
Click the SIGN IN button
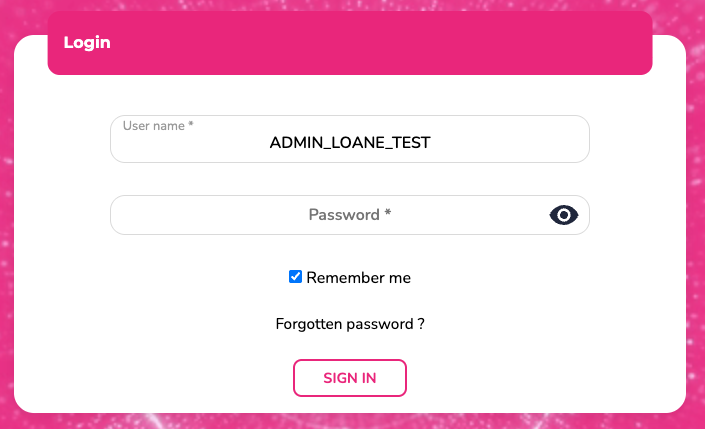pyautogui.click(x=349, y=378)
